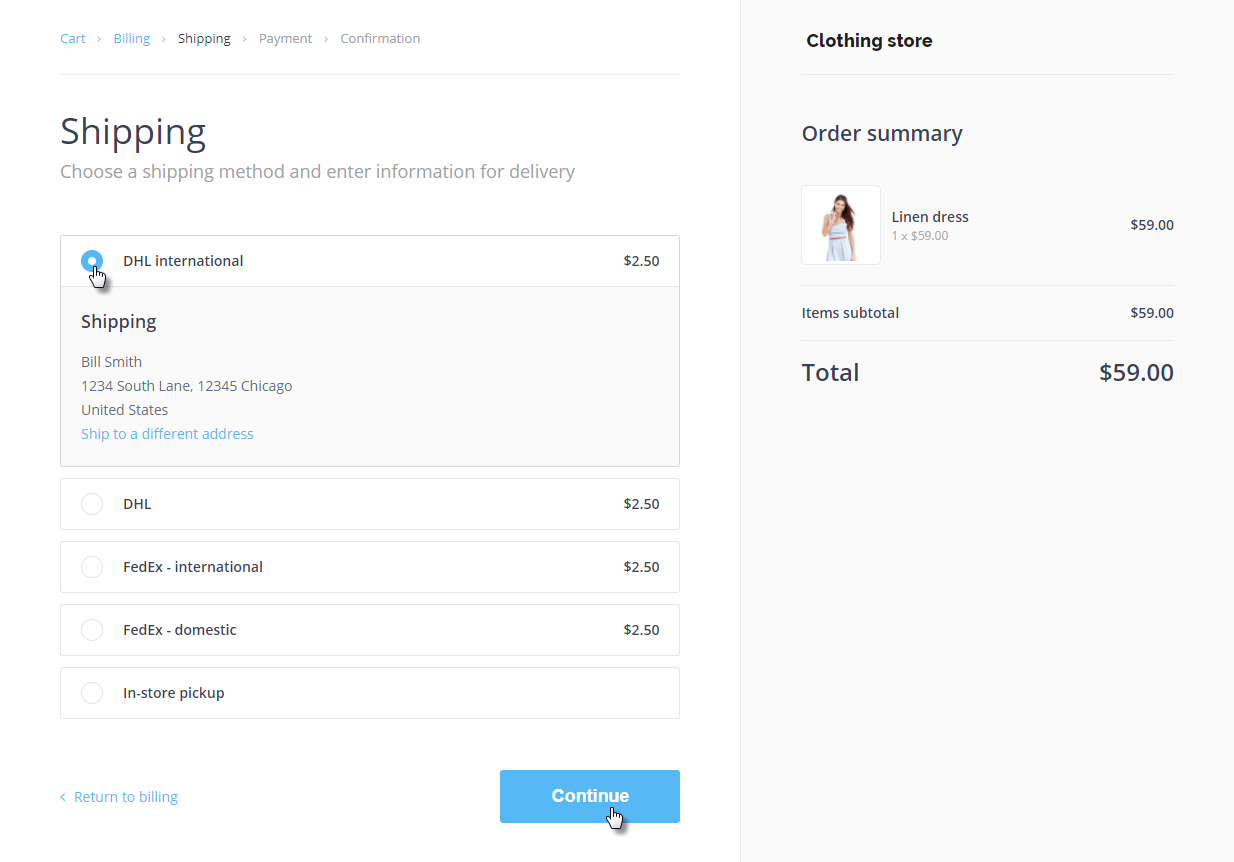Click the Clothing store title

coord(869,41)
